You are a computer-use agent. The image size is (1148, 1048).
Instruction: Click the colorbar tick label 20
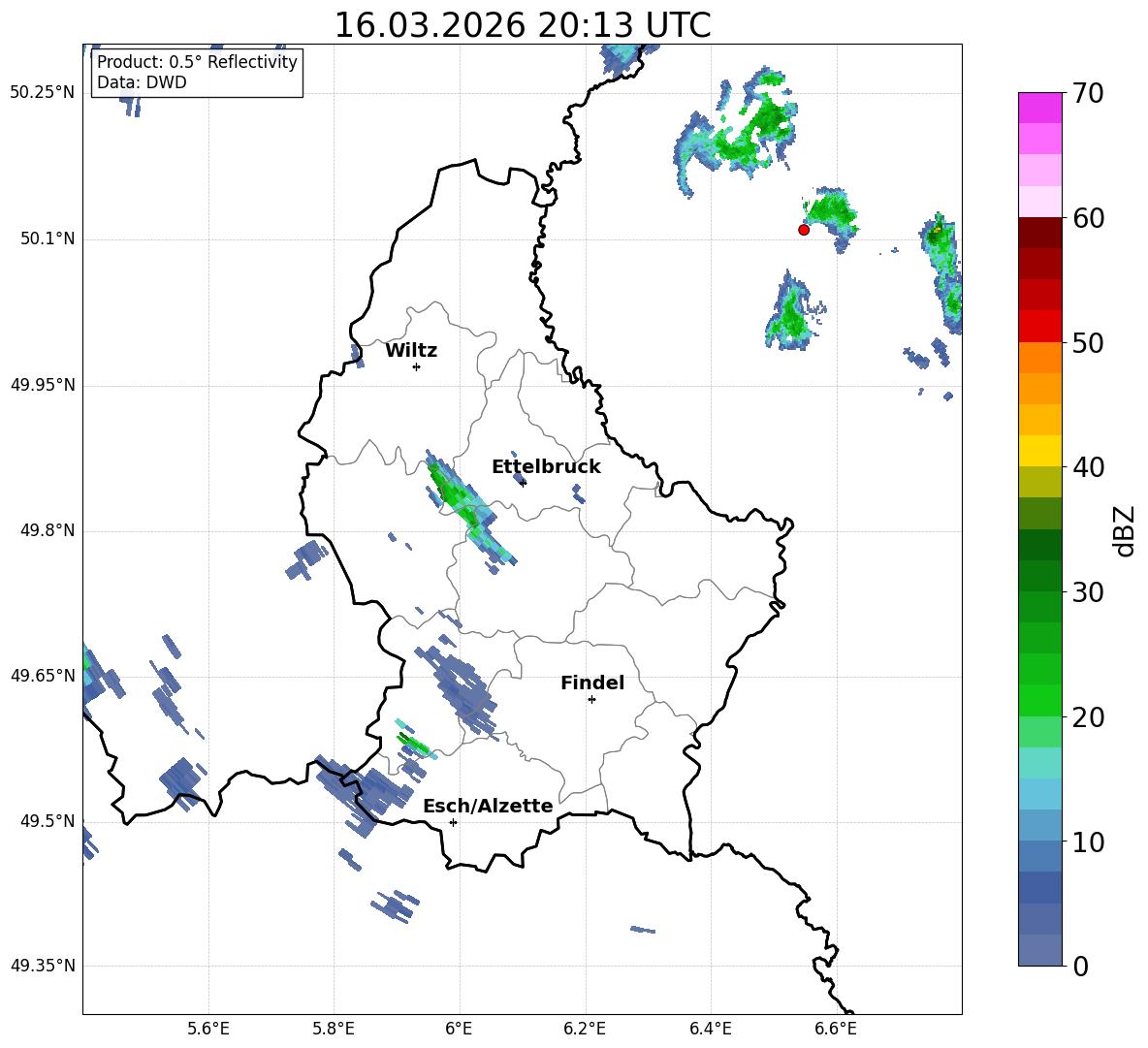tap(1088, 717)
